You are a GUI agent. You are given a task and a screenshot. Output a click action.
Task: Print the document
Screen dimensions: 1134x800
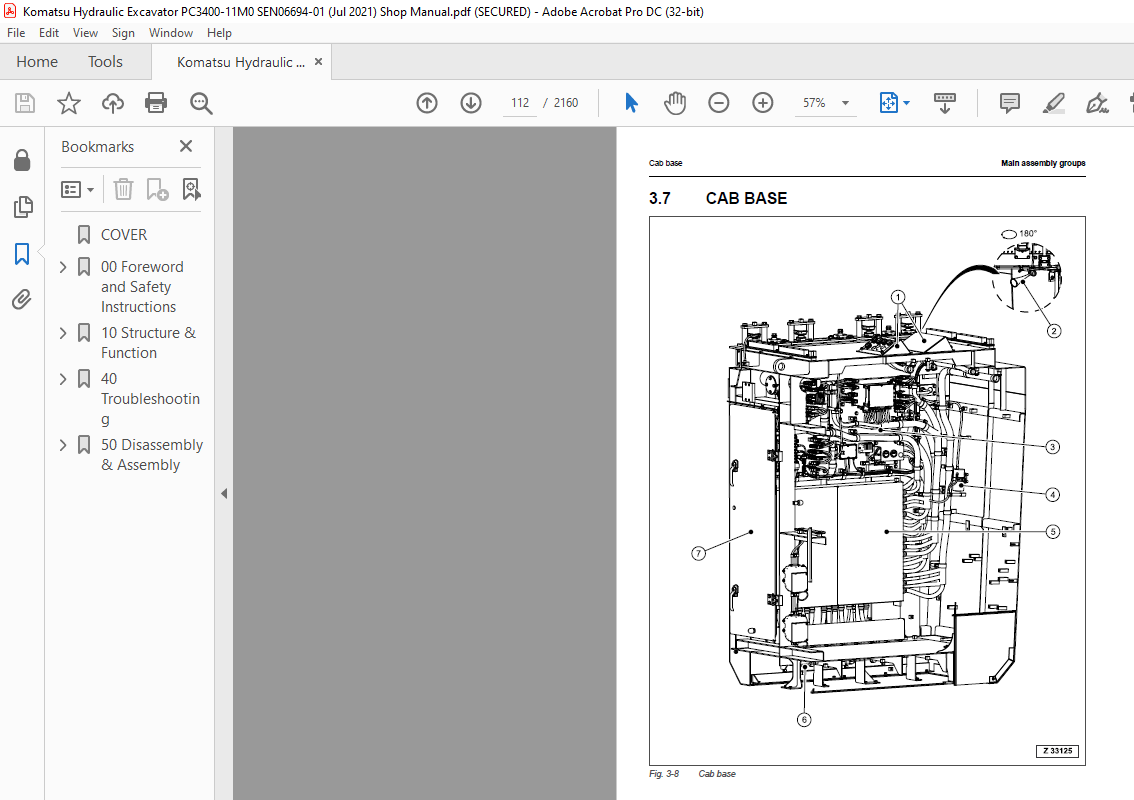point(155,103)
